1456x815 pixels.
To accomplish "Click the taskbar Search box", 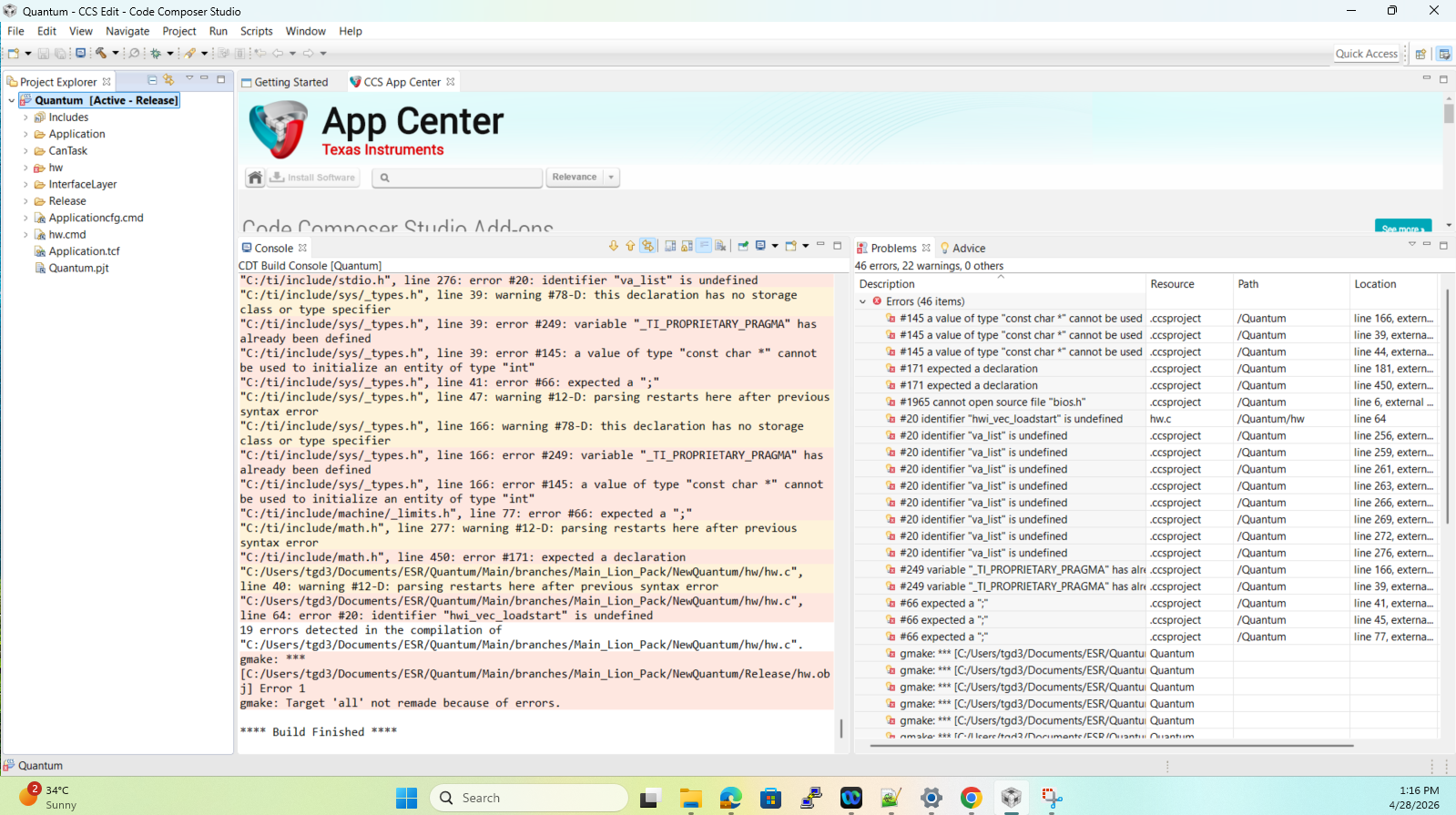I will 529,798.
